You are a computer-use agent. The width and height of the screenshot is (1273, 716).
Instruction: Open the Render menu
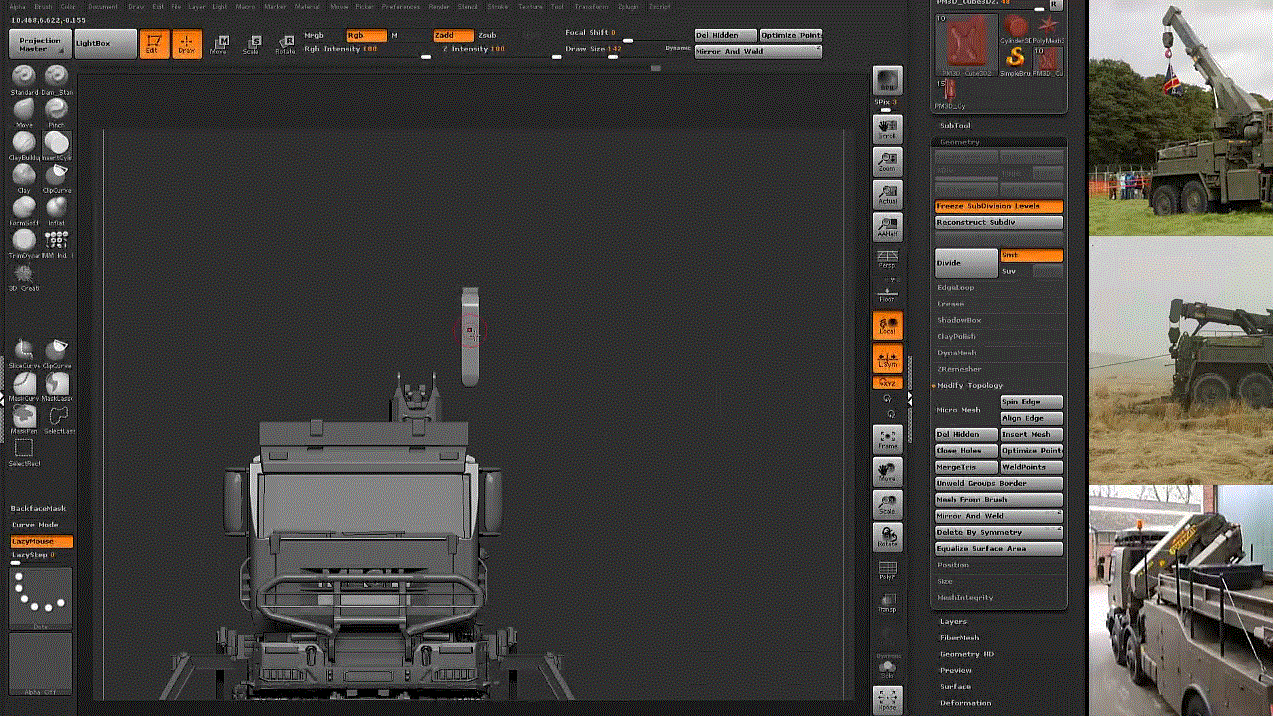tap(439, 6)
